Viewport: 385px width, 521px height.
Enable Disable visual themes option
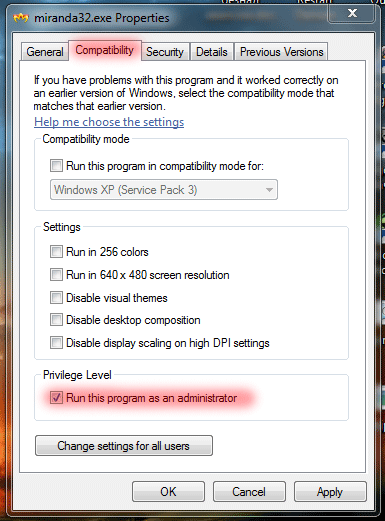coord(56,297)
